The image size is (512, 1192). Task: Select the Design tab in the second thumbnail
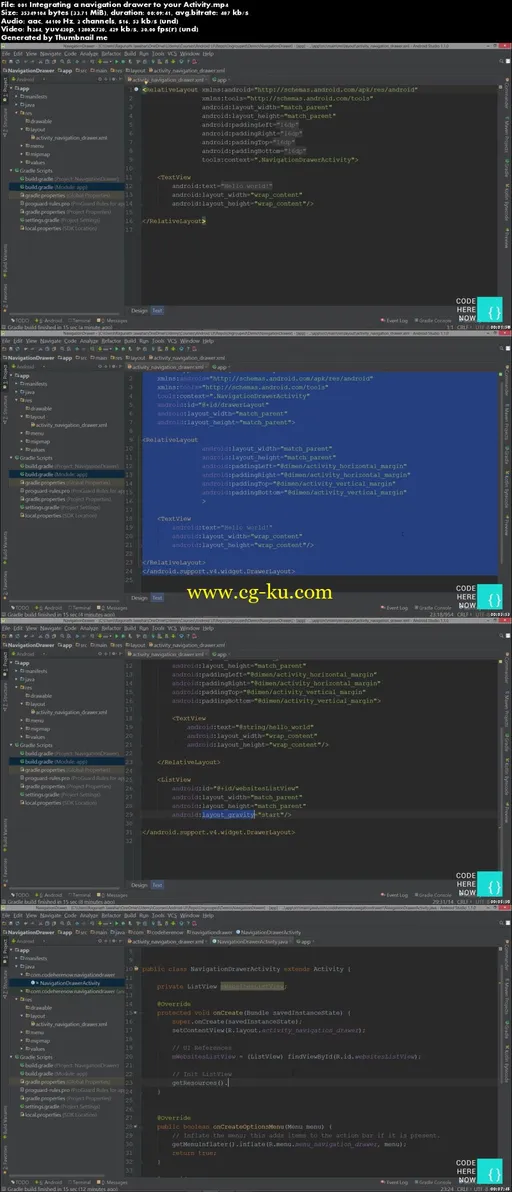(x=138, y=598)
